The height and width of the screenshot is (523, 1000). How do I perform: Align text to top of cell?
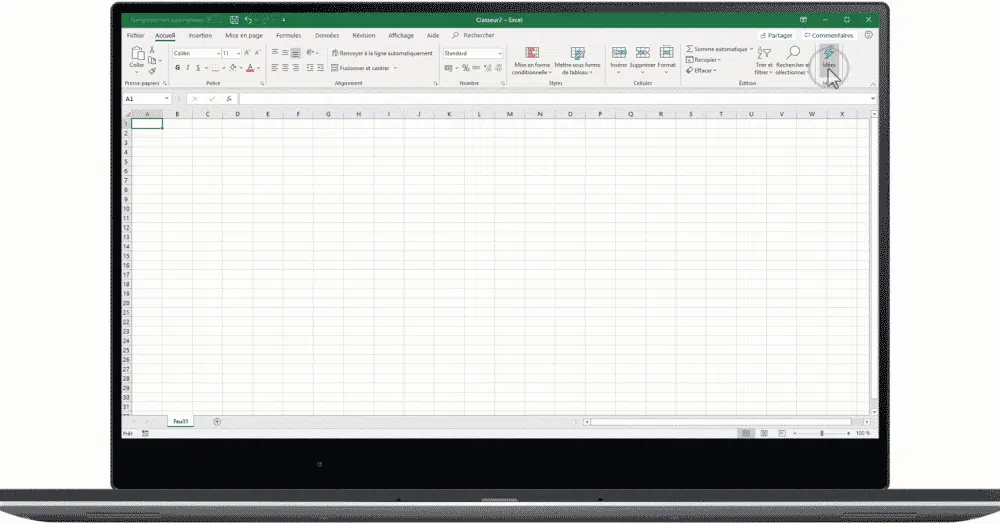(x=275, y=53)
